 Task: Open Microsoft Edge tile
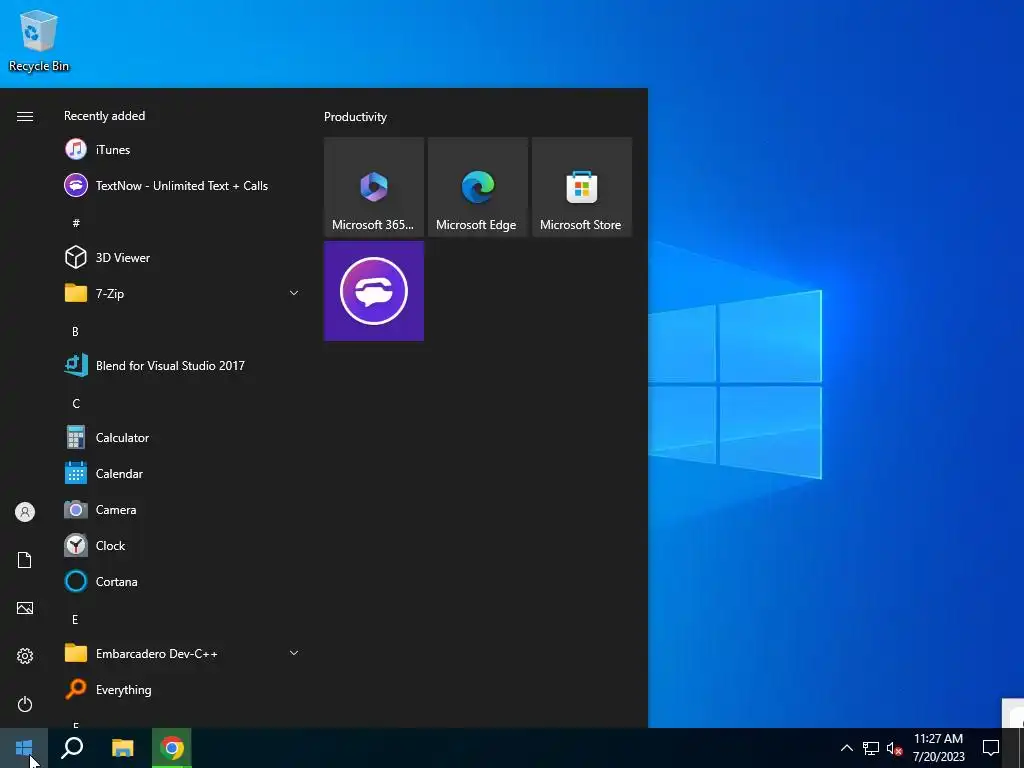(478, 187)
